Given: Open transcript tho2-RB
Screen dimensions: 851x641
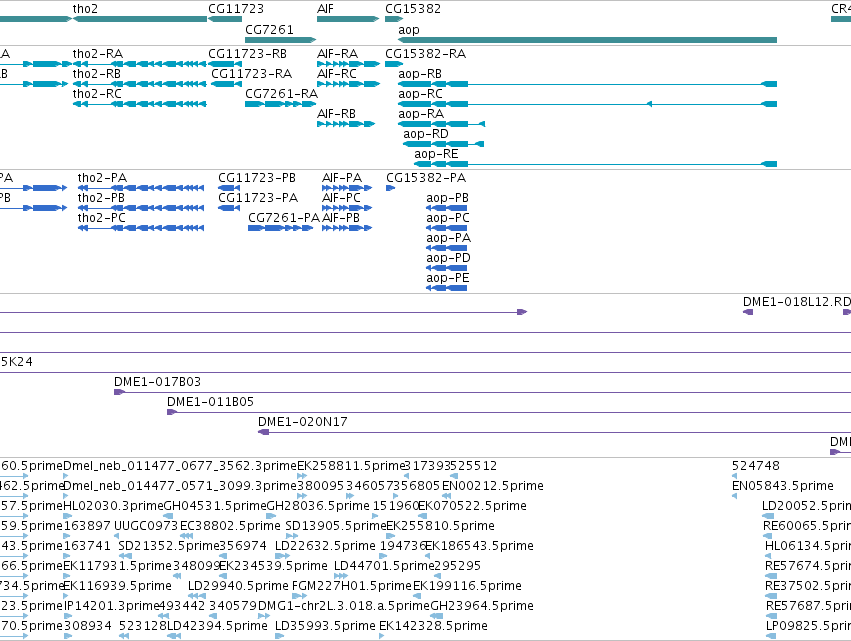Looking at the screenshot, I should click(x=97, y=74).
